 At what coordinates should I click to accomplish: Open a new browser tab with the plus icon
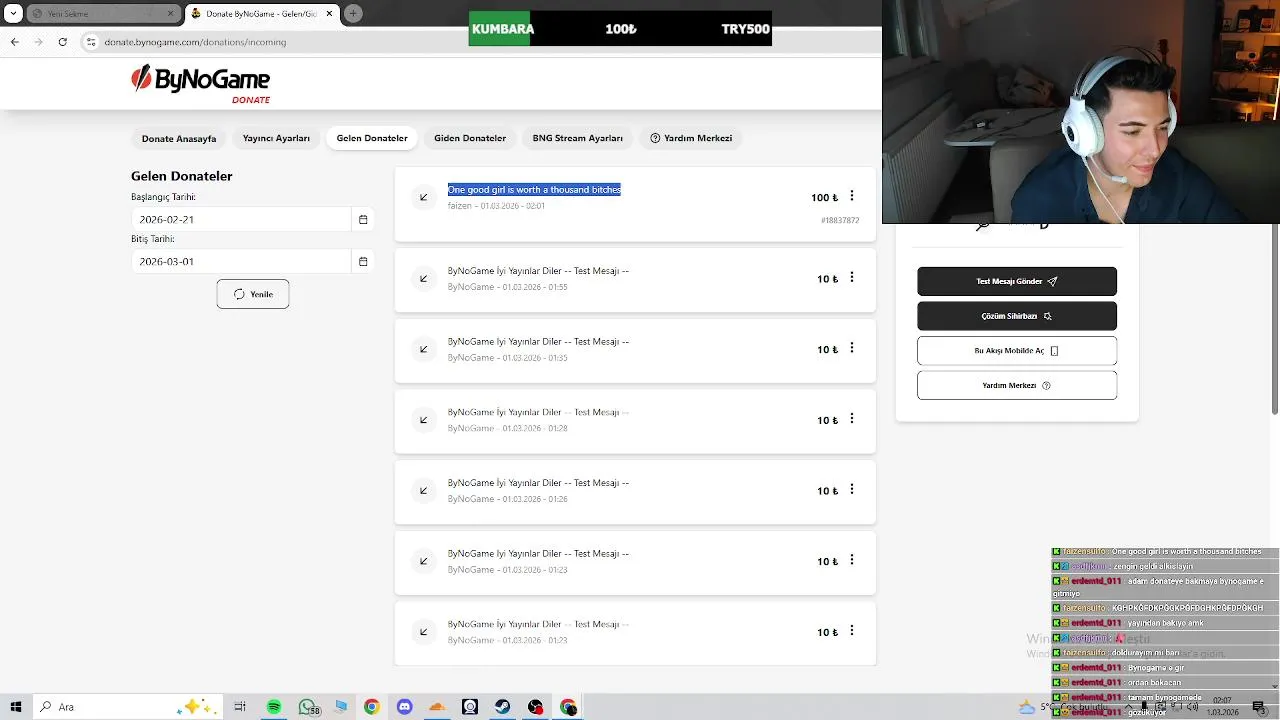click(x=353, y=14)
